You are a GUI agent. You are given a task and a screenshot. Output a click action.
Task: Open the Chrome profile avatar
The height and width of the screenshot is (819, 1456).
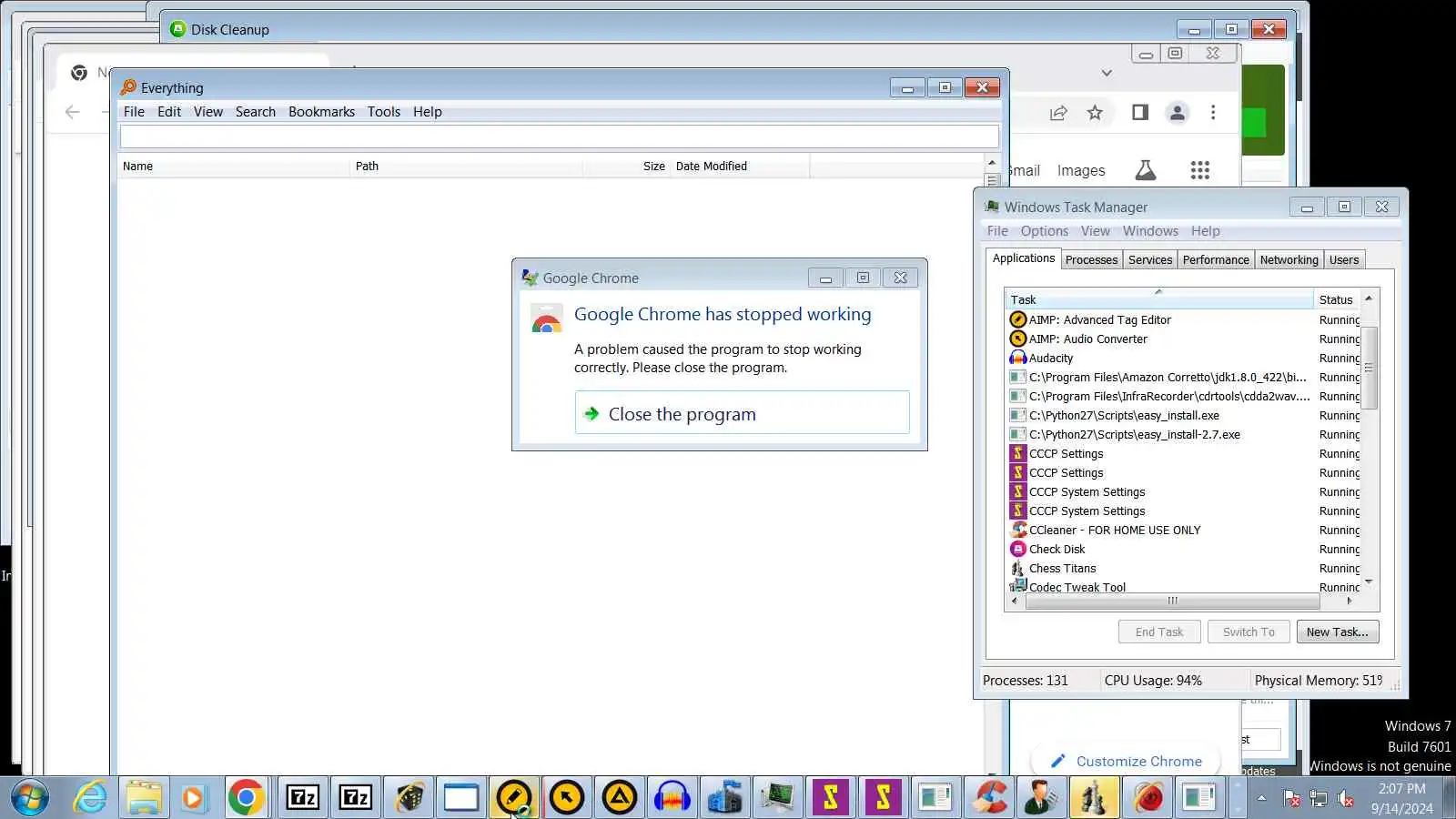(1178, 113)
